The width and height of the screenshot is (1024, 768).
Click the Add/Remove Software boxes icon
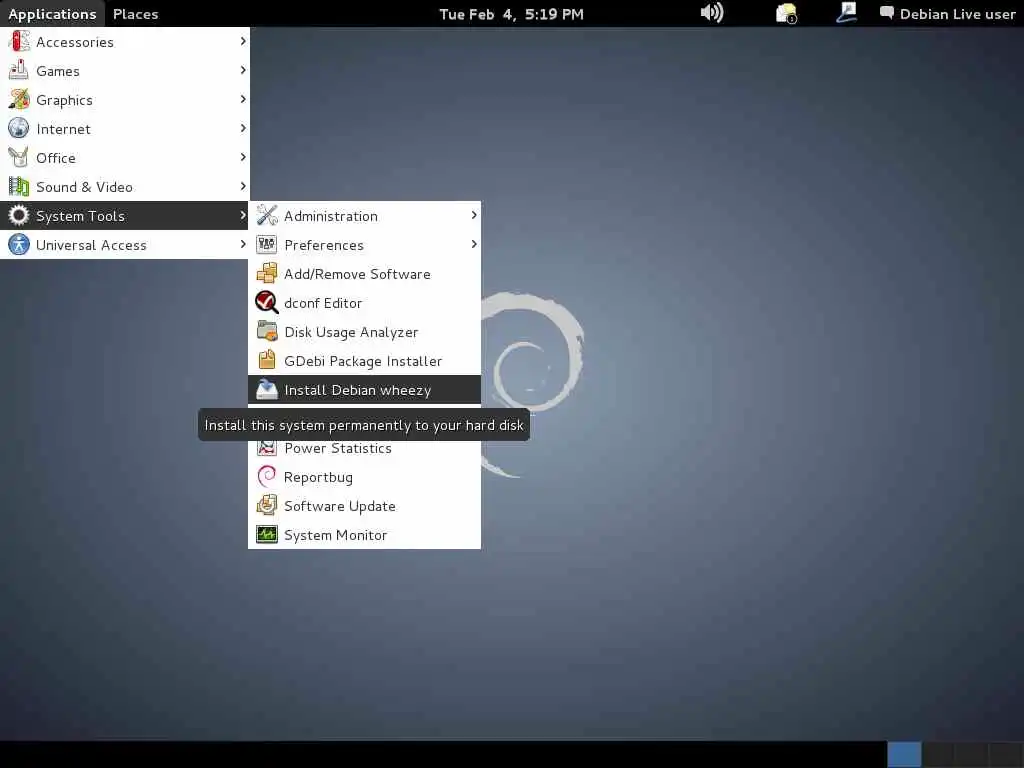coord(266,273)
